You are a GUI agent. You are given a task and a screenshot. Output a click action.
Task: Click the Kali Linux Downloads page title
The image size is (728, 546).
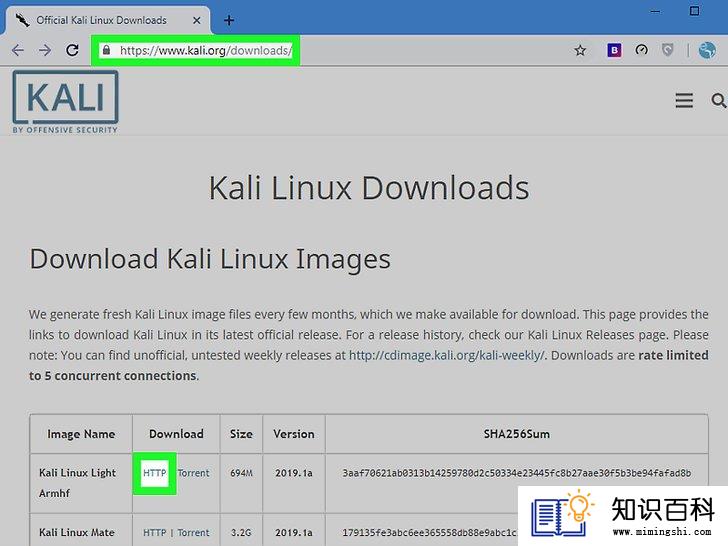click(369, 188)
